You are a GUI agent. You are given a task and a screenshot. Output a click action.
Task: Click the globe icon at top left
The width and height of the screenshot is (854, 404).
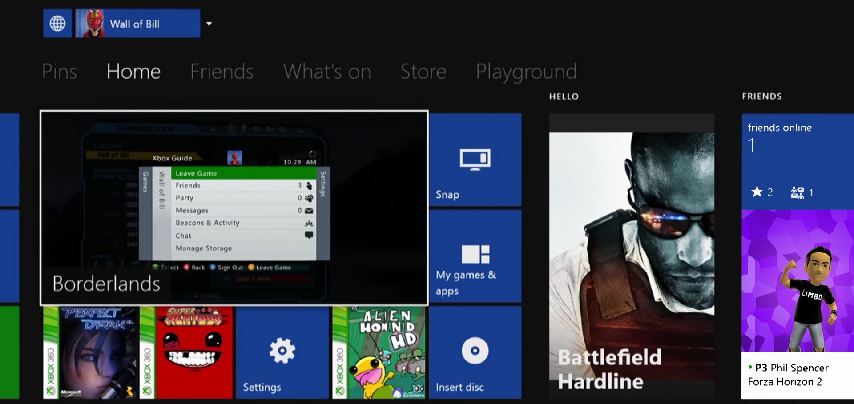coord(58,23)
